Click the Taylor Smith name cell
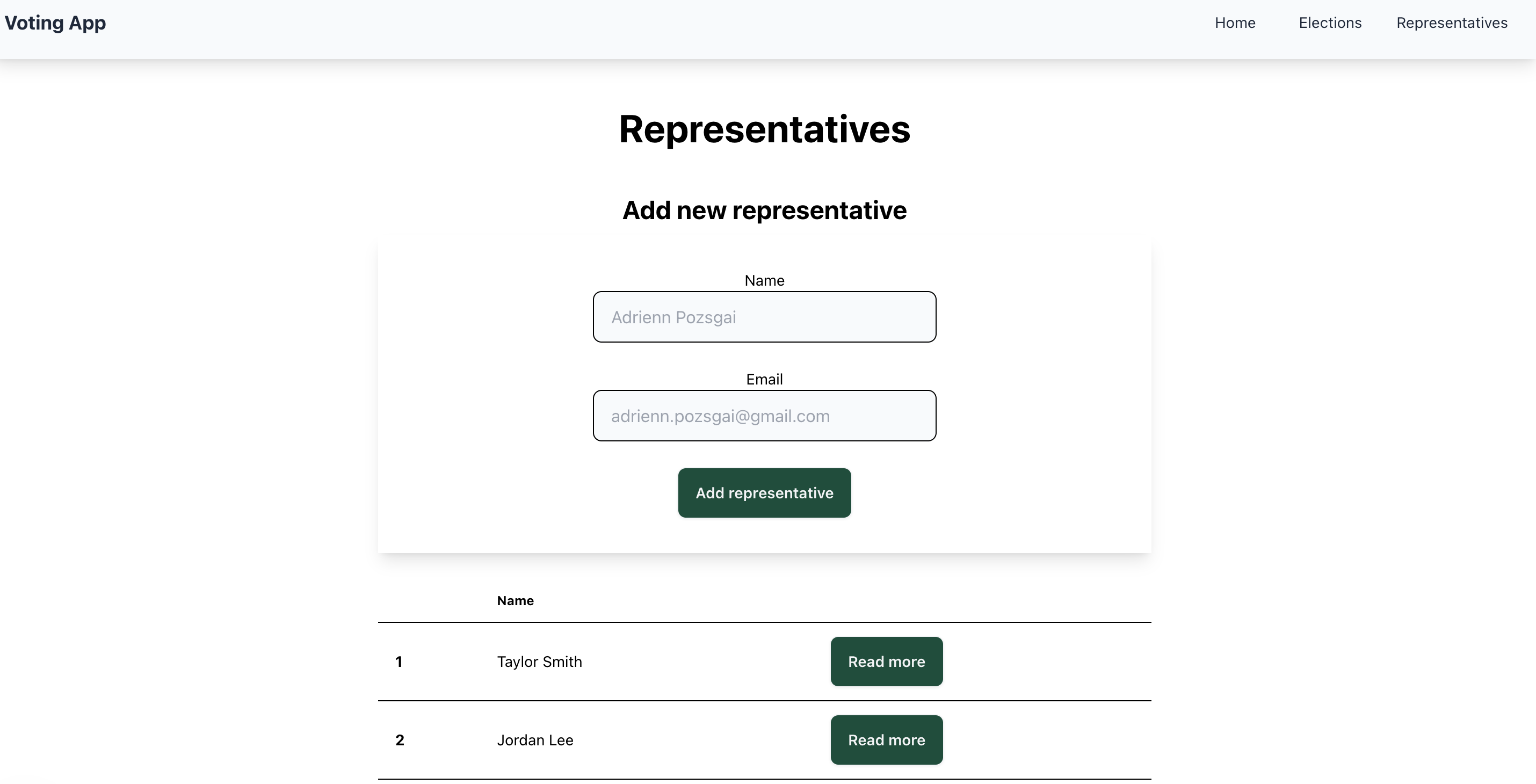This screenshot has height=784, width=1536. tap(539, 662)
